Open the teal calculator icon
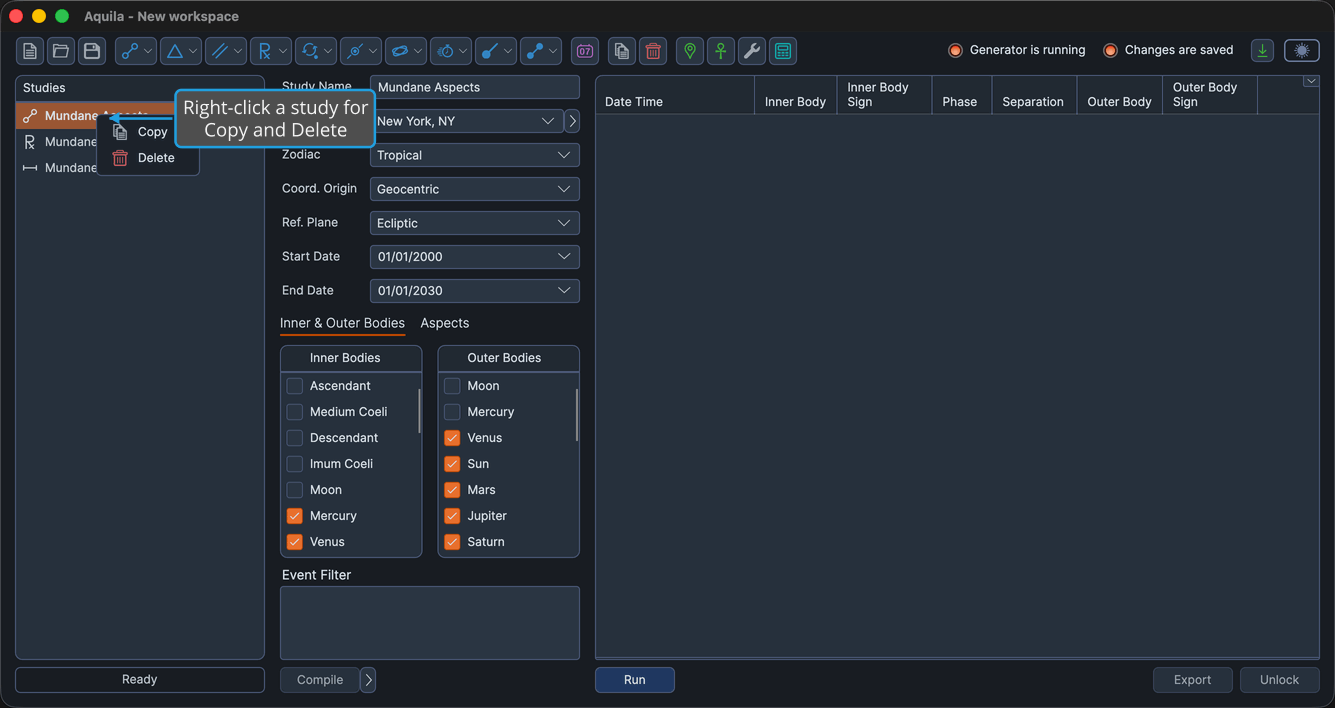 pos(783,51)
